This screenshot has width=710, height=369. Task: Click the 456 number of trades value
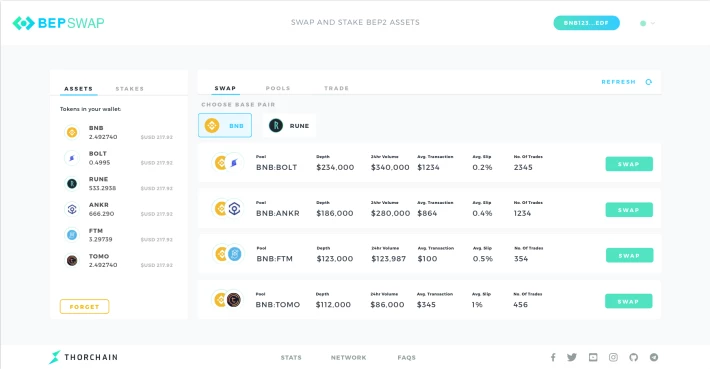point(520,305)
